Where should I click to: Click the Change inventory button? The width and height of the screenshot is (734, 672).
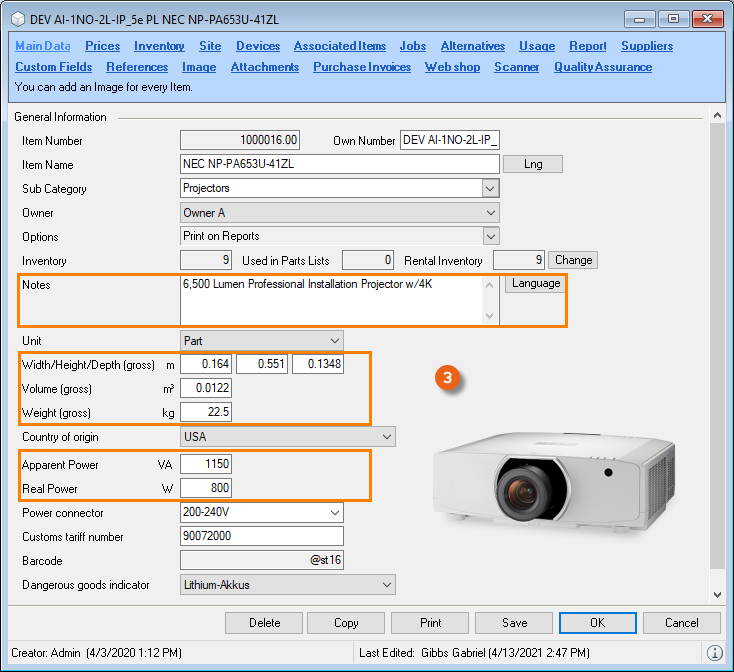point(573,260)
